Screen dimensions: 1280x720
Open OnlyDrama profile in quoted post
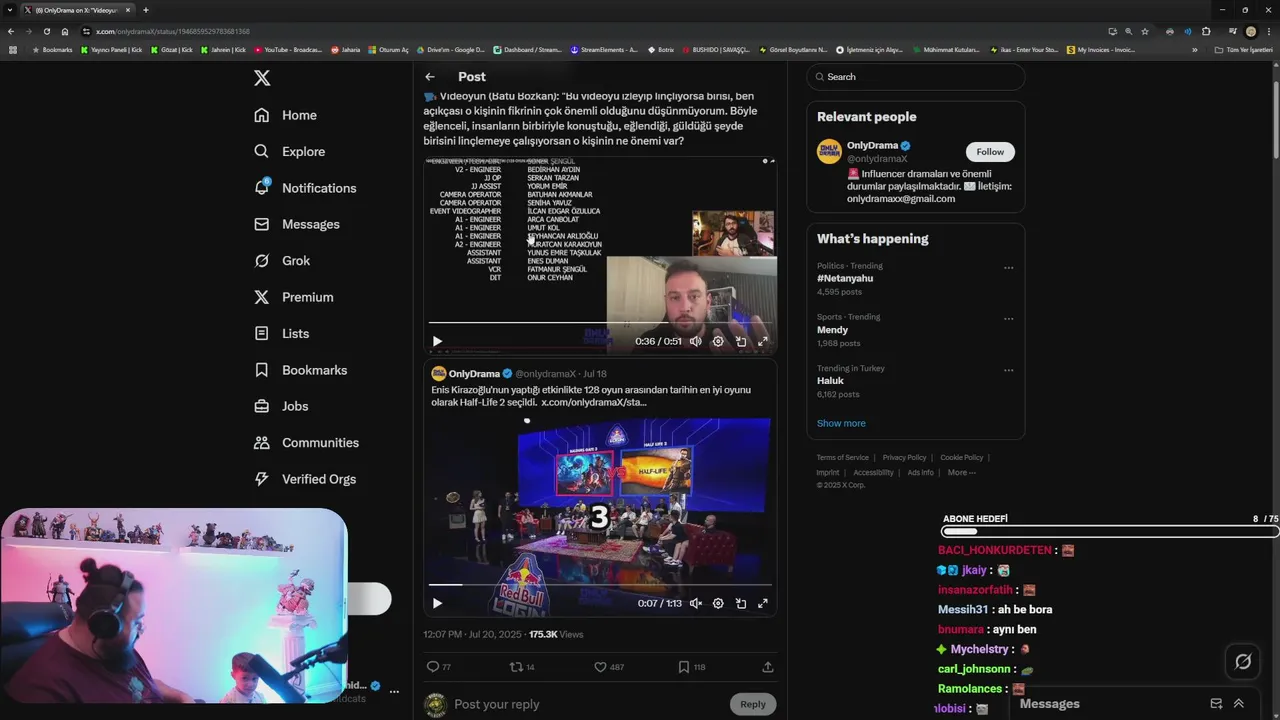474,374
